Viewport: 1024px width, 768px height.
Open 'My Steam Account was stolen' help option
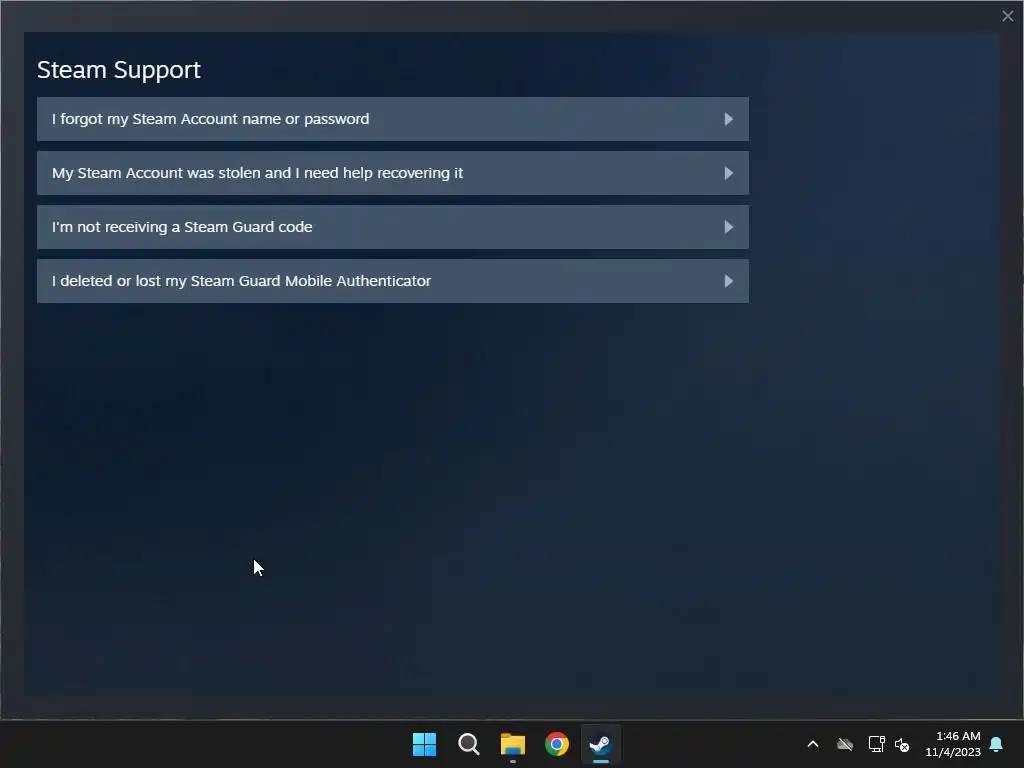[x=392, y=173]
